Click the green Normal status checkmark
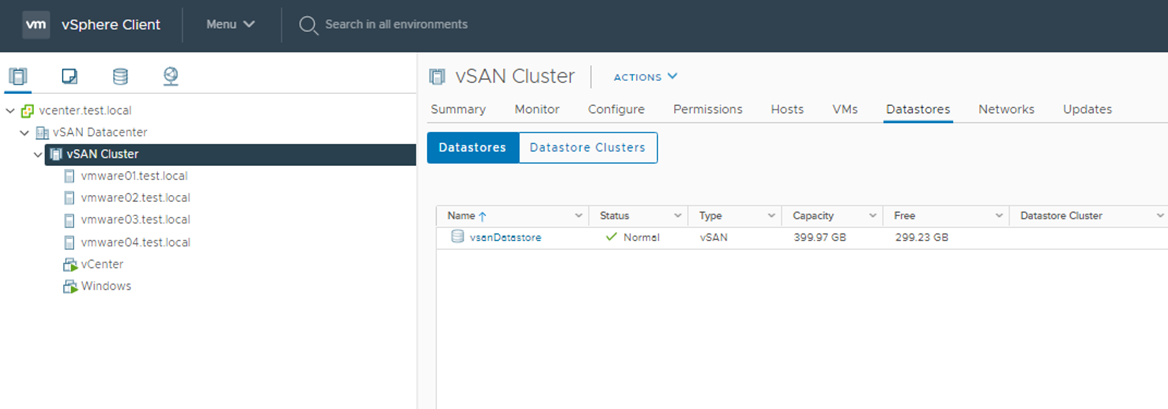The height and width of the screenshot is (409, 1168). [612, 238]
